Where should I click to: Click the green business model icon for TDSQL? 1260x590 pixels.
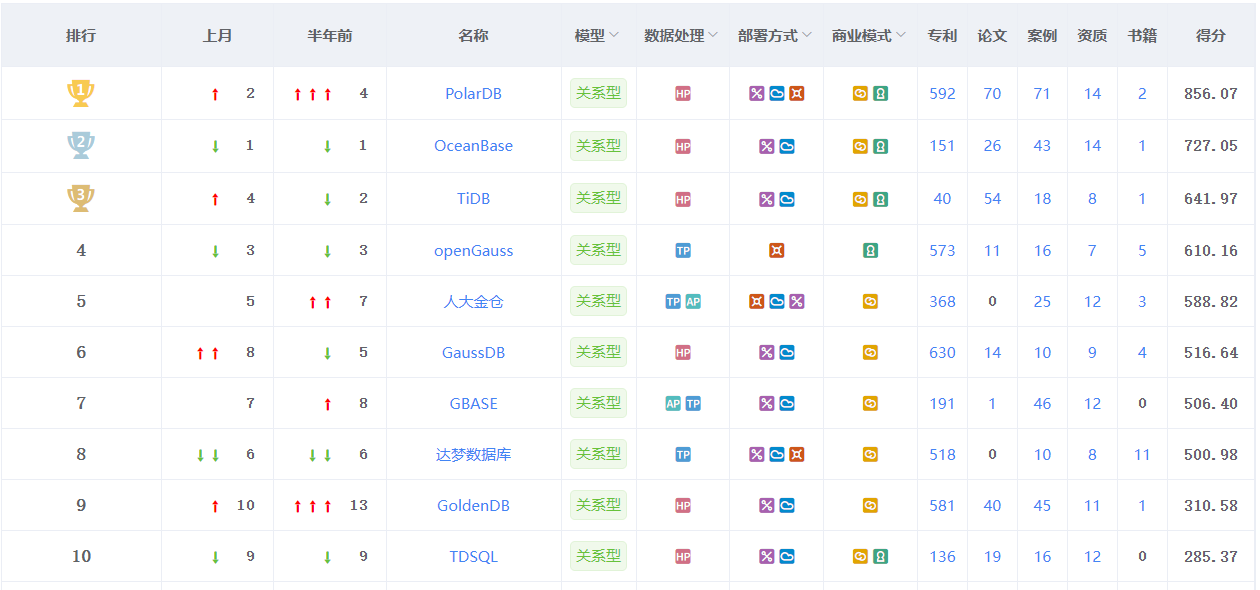pyautogui.click(x=880, y=557)
